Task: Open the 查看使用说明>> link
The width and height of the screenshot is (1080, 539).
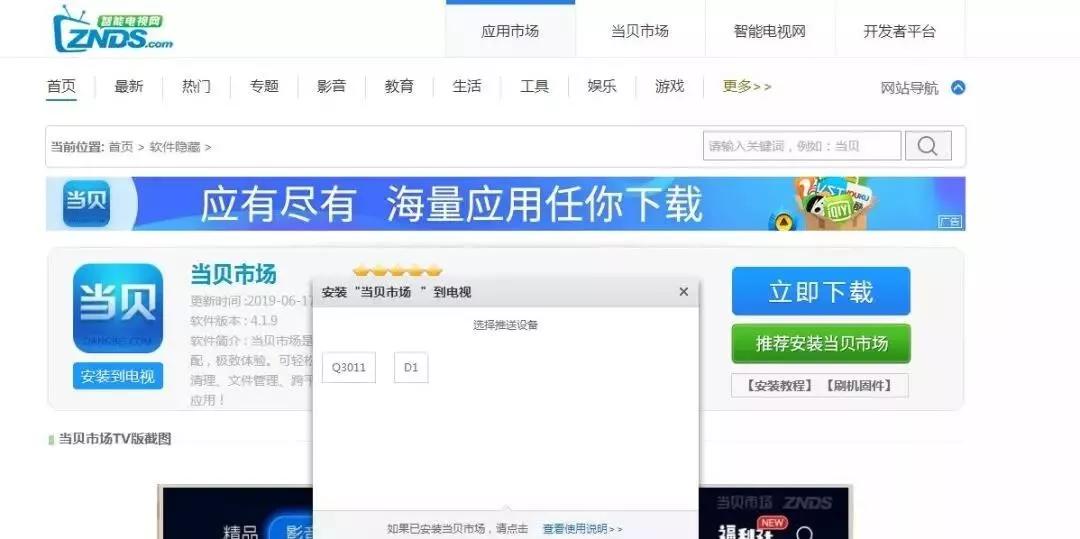Action: pyautogui.click(x=583, y=529)
